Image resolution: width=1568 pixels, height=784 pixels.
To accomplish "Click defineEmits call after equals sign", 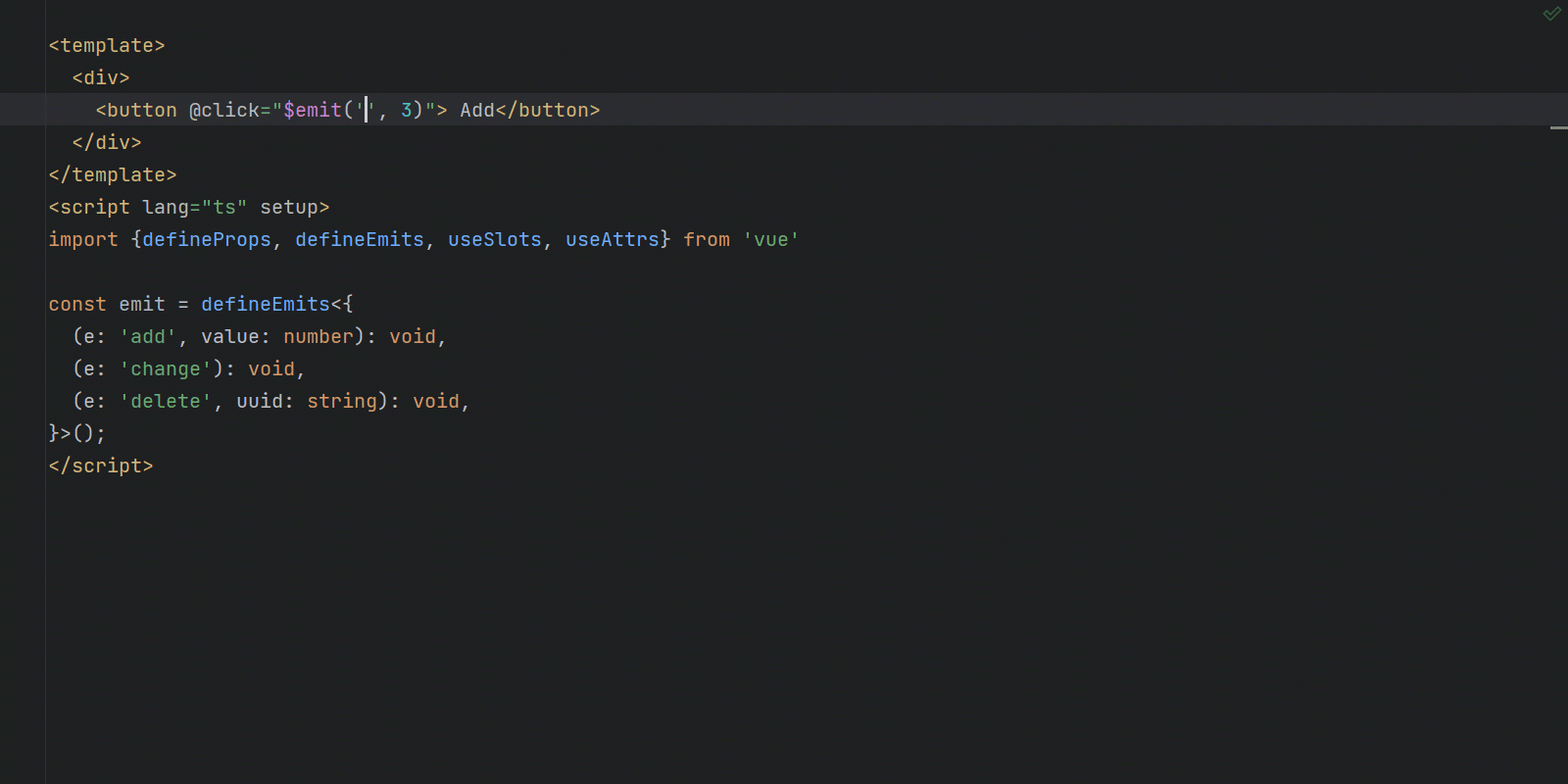I will [266, 304].
